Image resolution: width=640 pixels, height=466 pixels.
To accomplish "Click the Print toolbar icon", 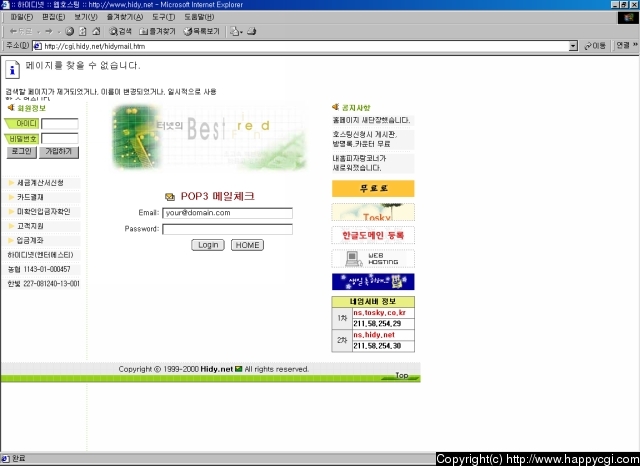I will pos(251,31).
